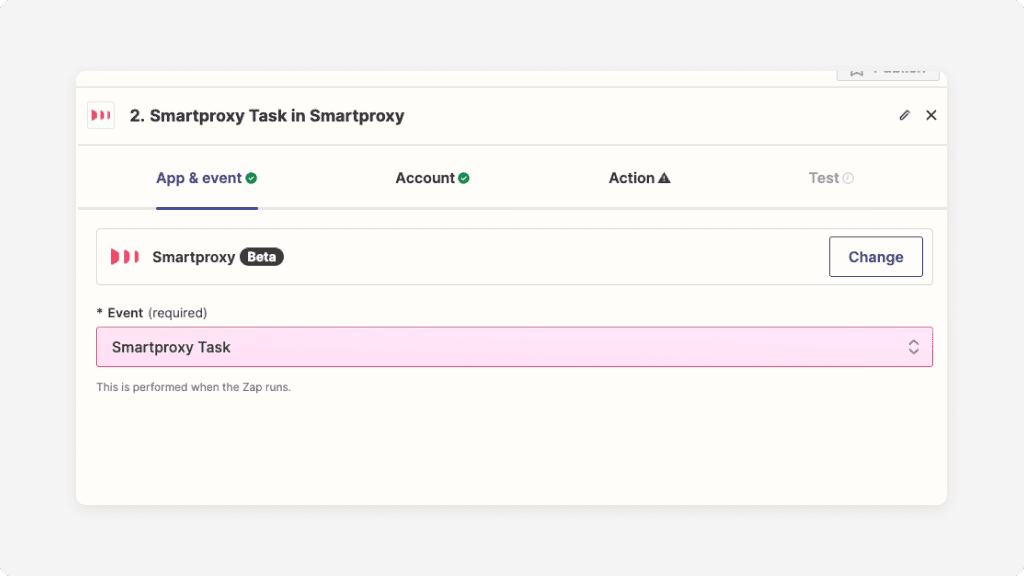Click the warning triangle beside Action
Viewport: 1024px width, 576px height.
click(664, 178)
